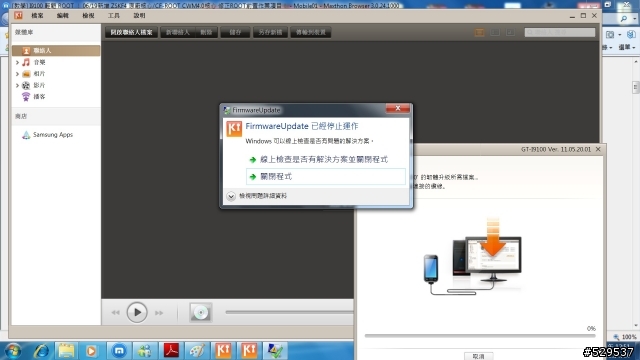Switch to Maxthon browser taskbar icon
640x360 pixels.
click(119, 351)
